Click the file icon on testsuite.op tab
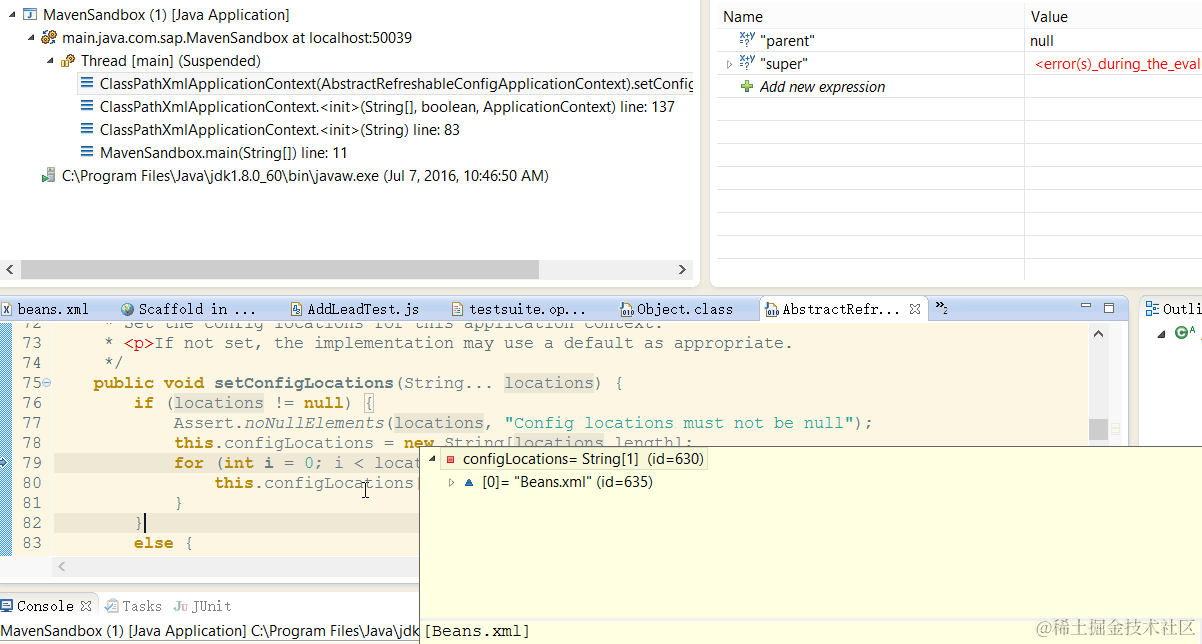1202x644 pixels. [x=458, y=309]
